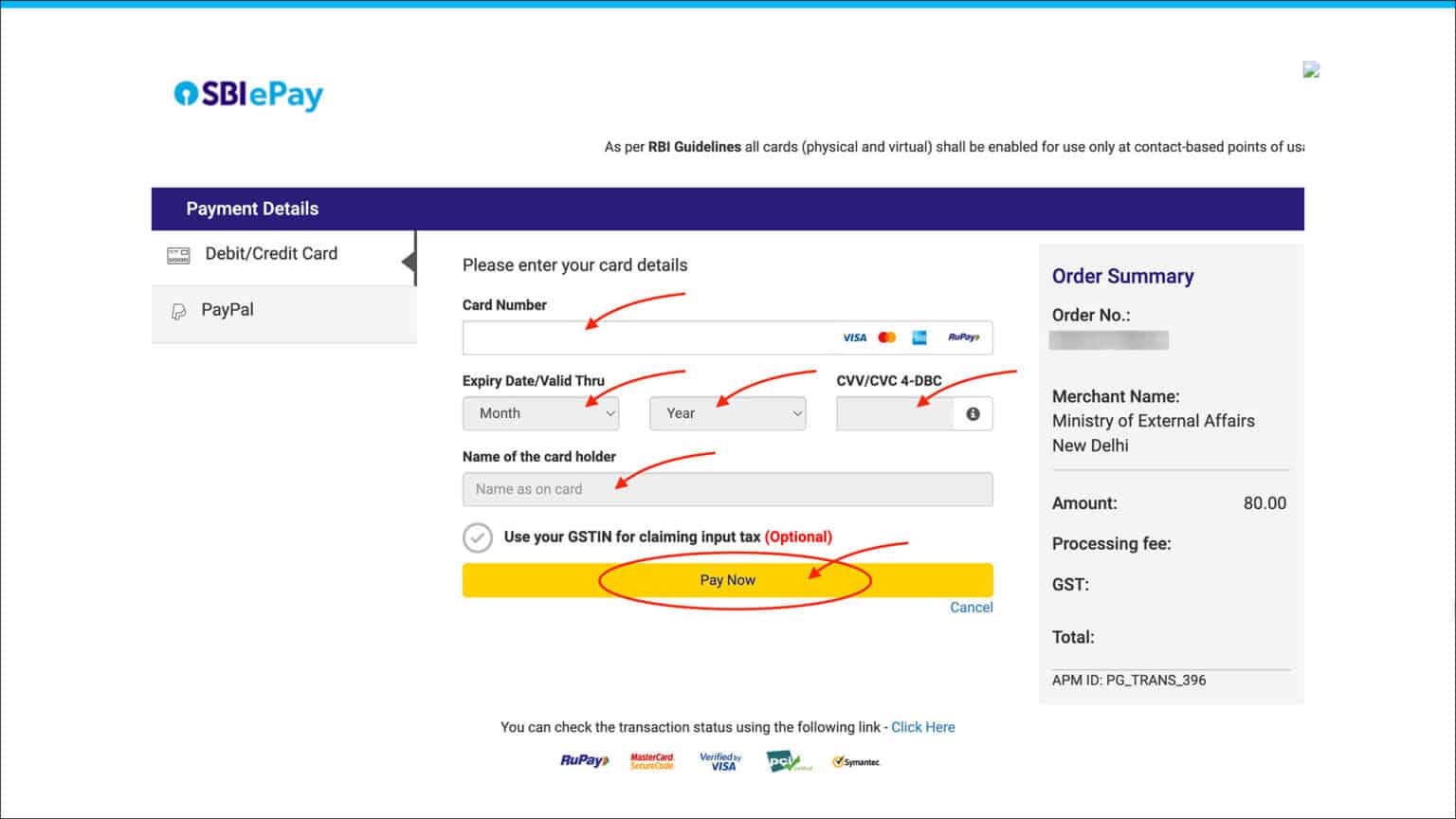The width and height of the screenshot is (1456, 819).
Task: Click the RuPay logo in the footer
Action: click(582, 760)
